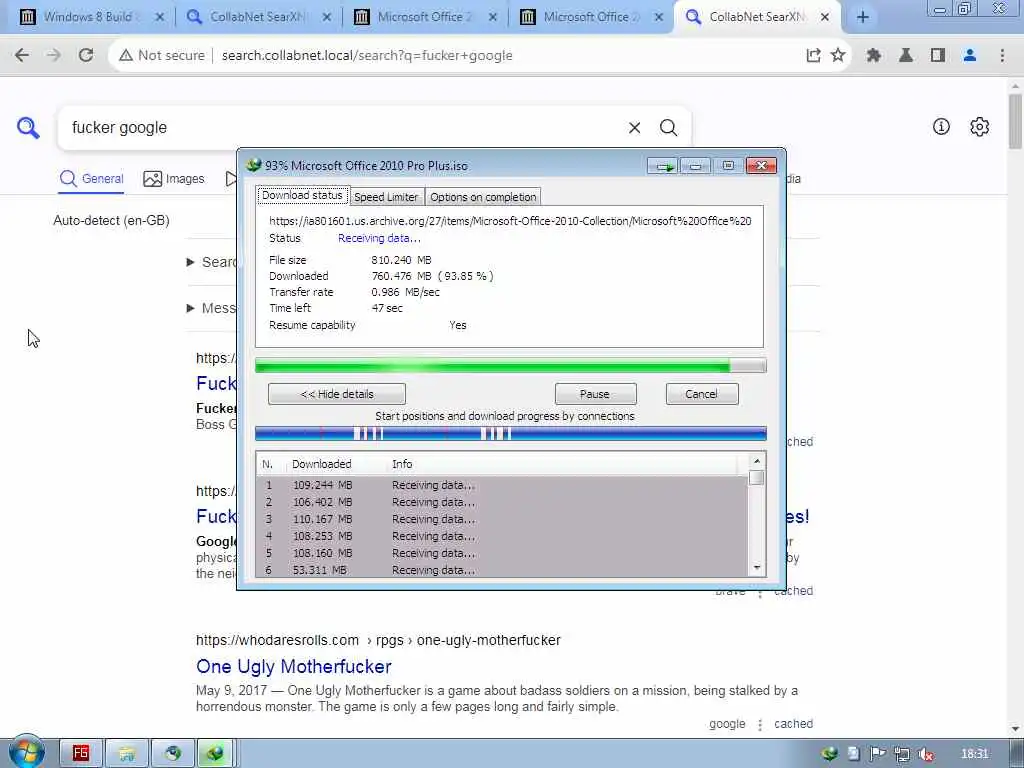Open the FG app from the taskbar
This screenshot has width=1024, height=768.
(81, 753)
